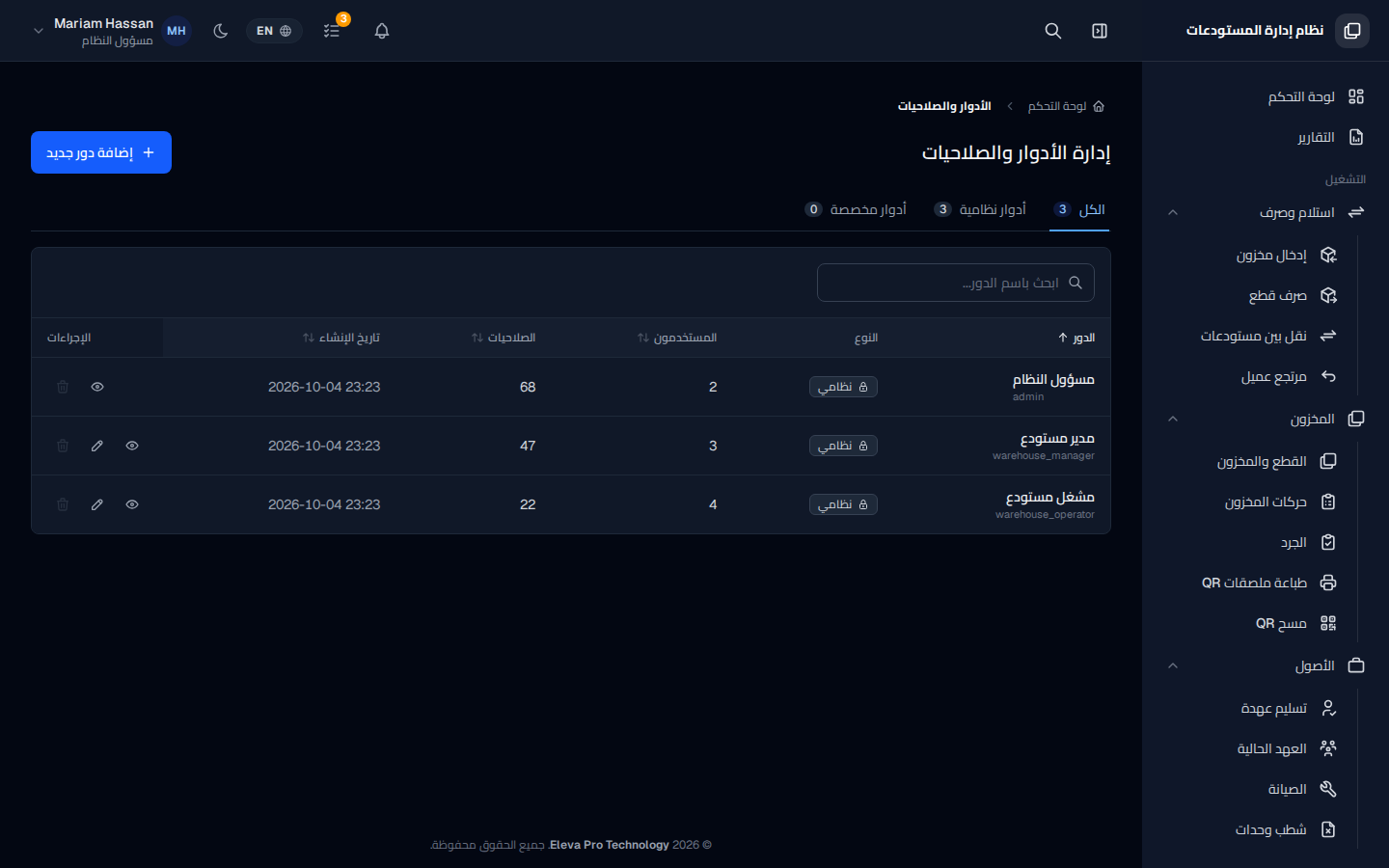
Task: Open نقل بين مستودعات in the sidebar
Action: pyautogui.click(x=1252, y=336)
